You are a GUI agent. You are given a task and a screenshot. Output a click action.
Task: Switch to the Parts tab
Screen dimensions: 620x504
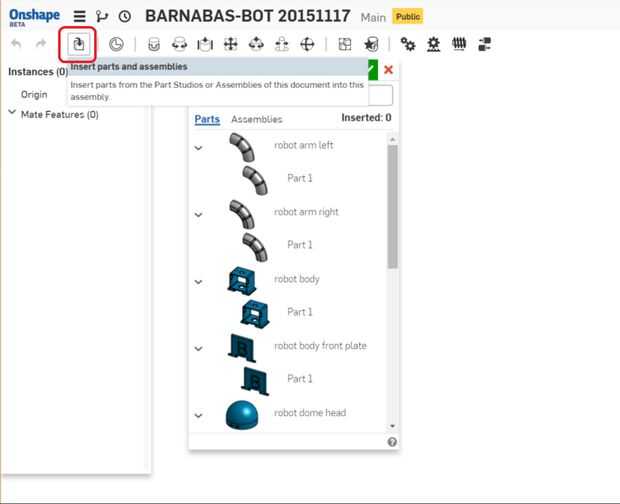point(207,119)
